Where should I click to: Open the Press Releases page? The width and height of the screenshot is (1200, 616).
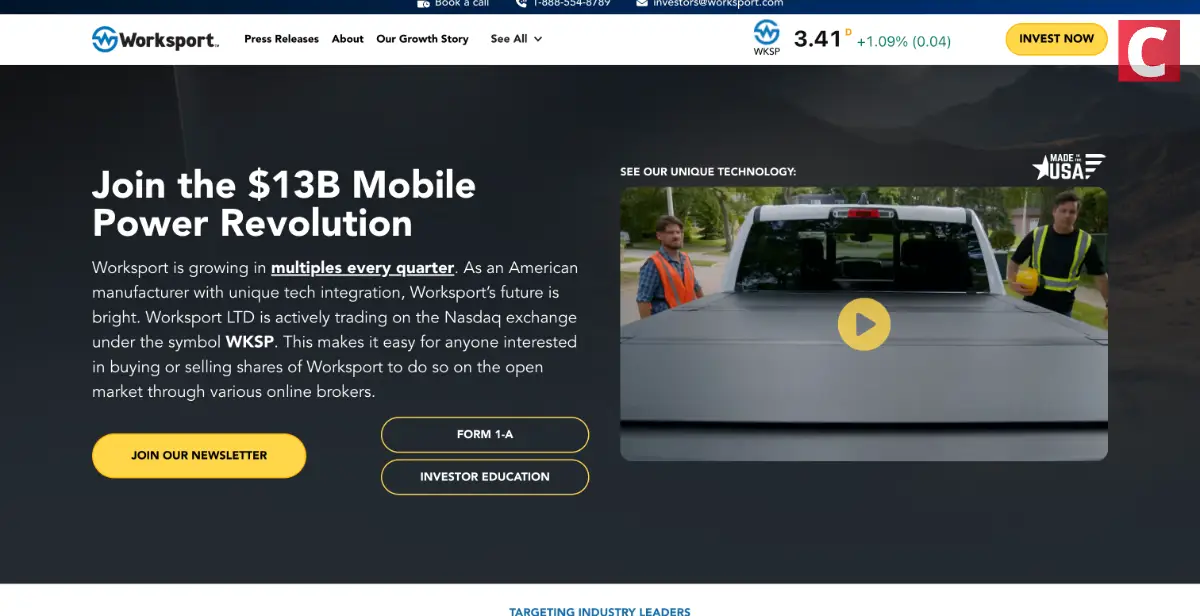[x=281, y=39]
